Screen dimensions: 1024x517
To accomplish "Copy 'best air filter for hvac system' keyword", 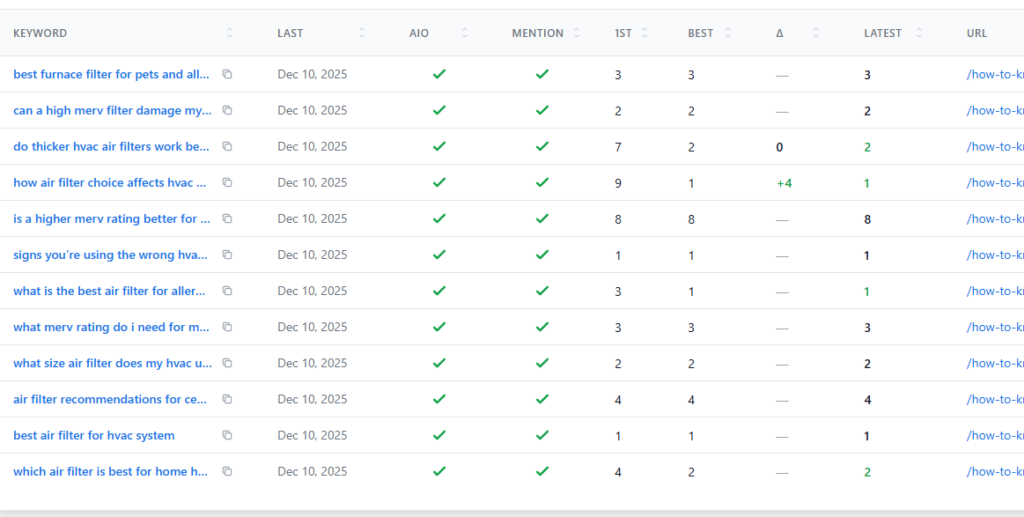I will 227,435.
